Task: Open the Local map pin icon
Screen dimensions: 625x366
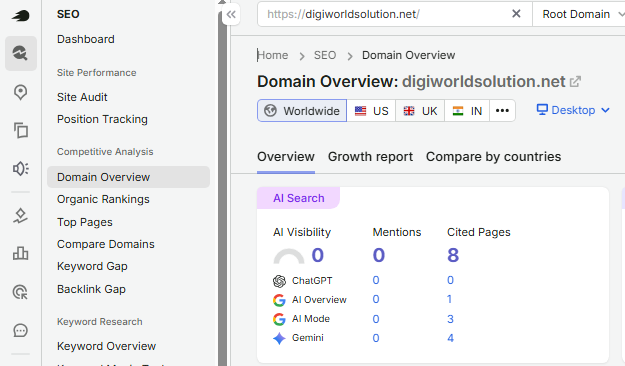Action: tap(21, 92)
